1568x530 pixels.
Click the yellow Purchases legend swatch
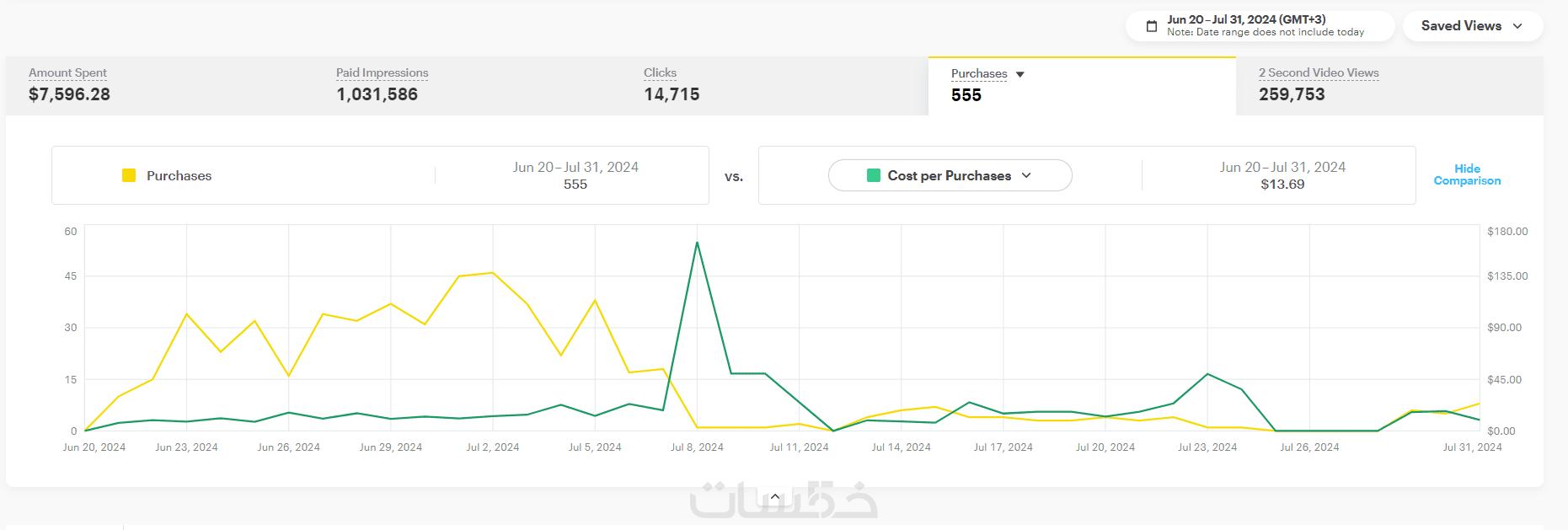pyautogui.click(x=129, y=175)
